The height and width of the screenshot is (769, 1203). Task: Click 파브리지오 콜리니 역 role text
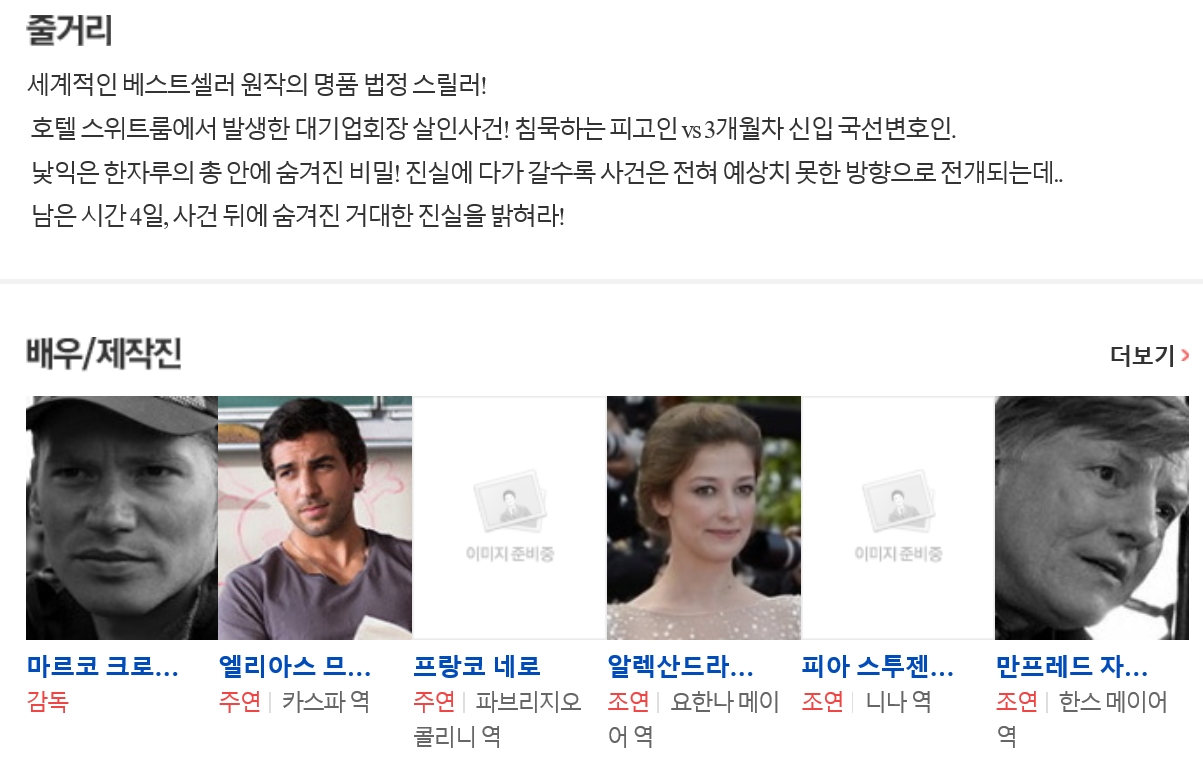click(498, 719)
